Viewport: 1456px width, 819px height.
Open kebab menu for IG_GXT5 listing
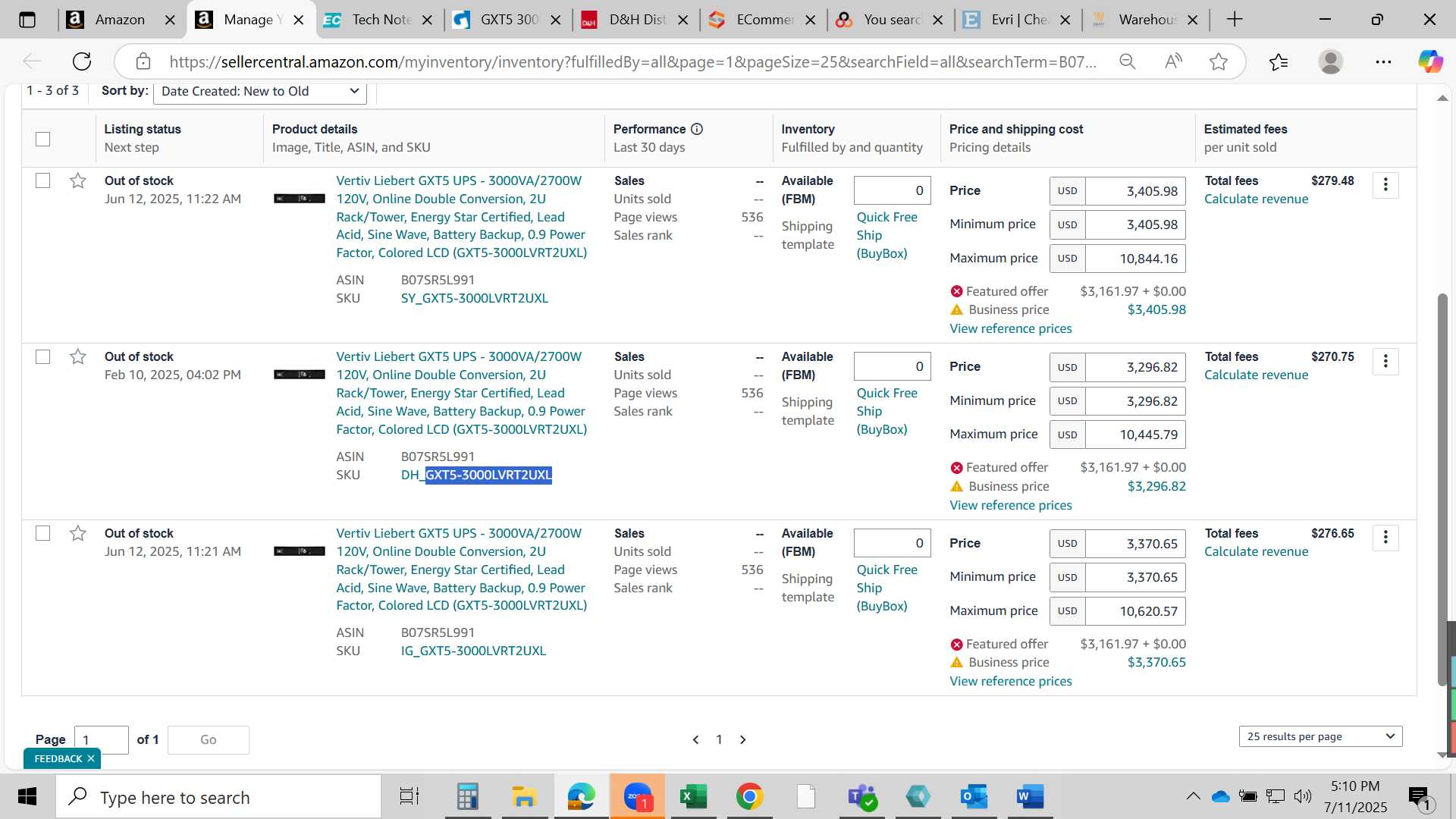tap(1385, 537)
